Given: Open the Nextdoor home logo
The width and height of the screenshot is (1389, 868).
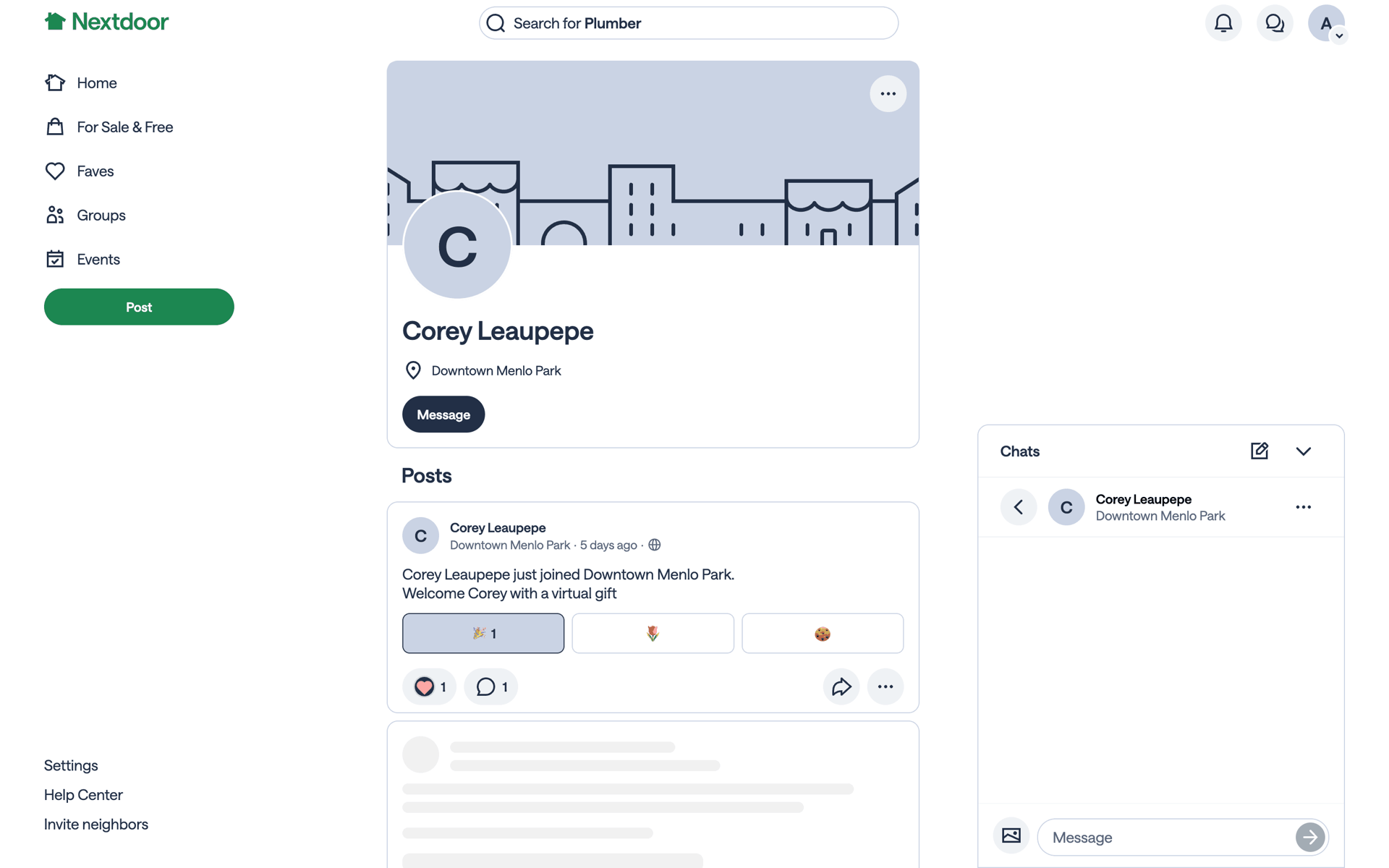Looking at the screenshot, I should (x=106, y=22).
